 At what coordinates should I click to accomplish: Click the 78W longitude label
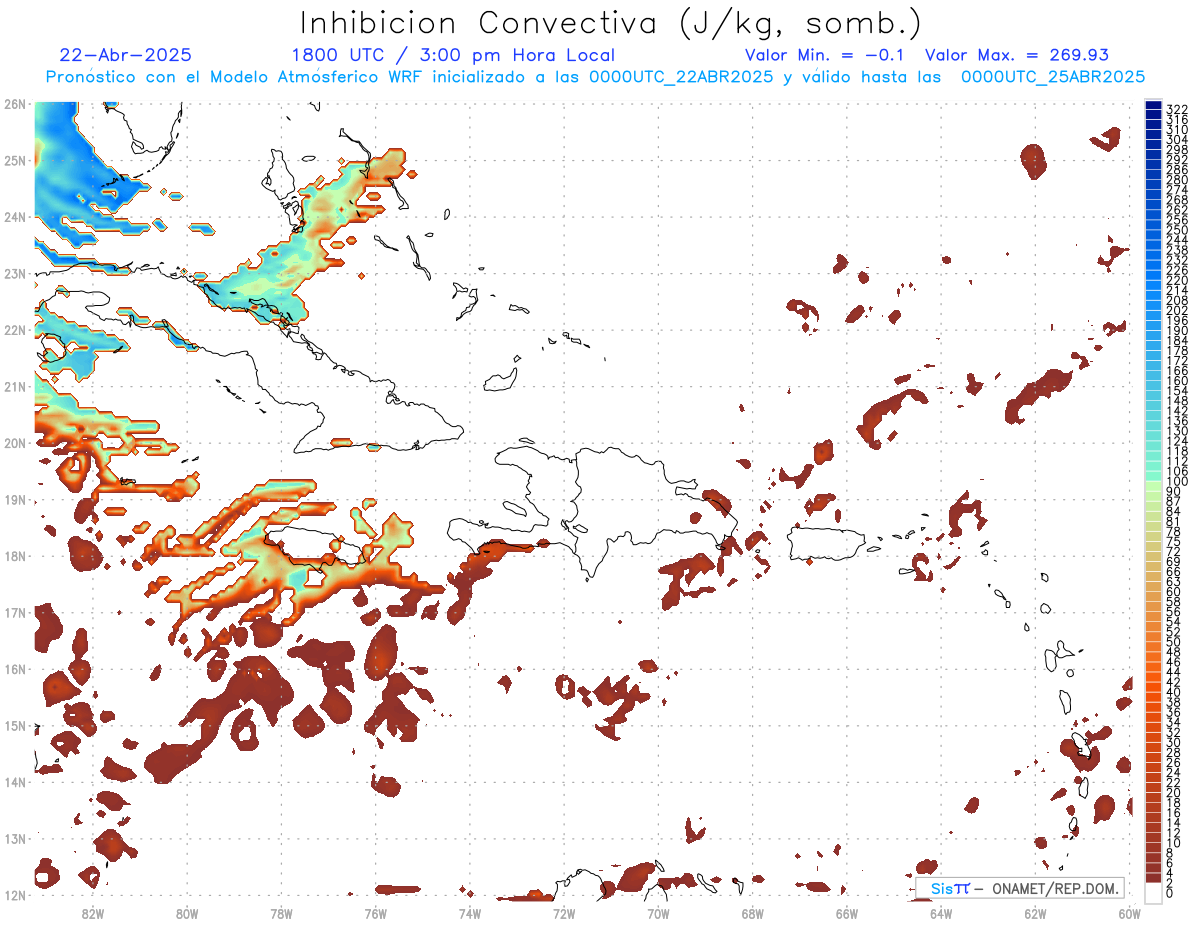click(281, 913)
